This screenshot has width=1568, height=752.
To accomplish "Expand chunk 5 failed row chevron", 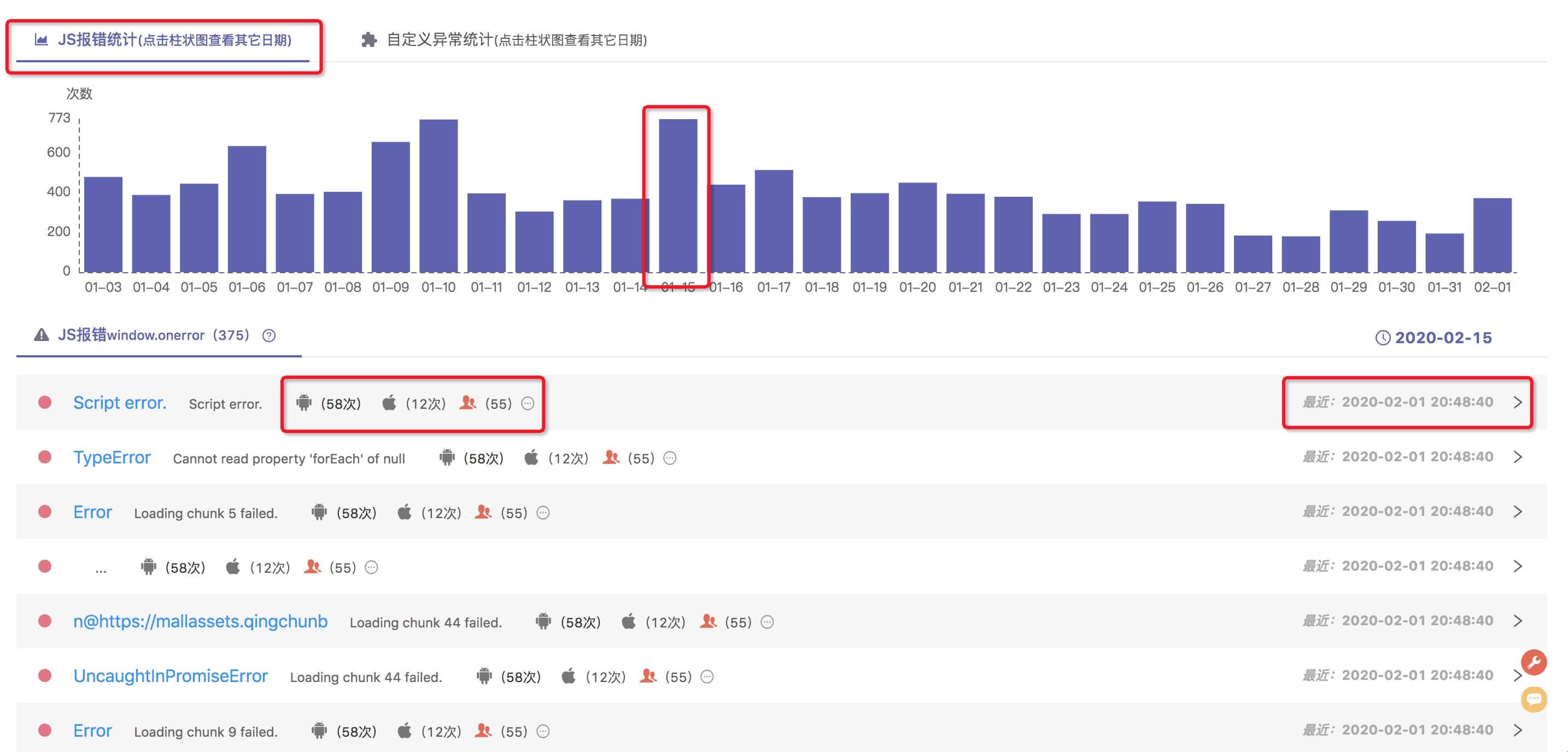I will tap(1518, 512).
